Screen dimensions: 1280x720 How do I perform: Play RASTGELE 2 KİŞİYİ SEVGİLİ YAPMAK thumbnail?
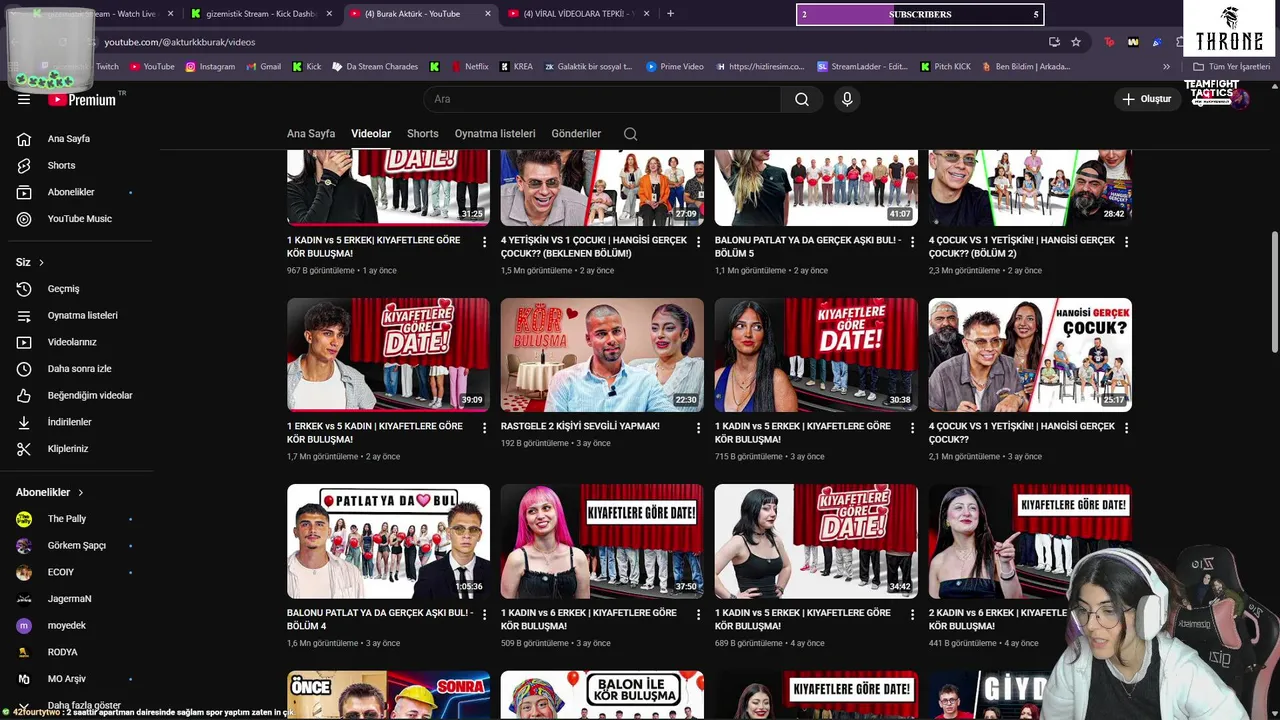(602, 354)
